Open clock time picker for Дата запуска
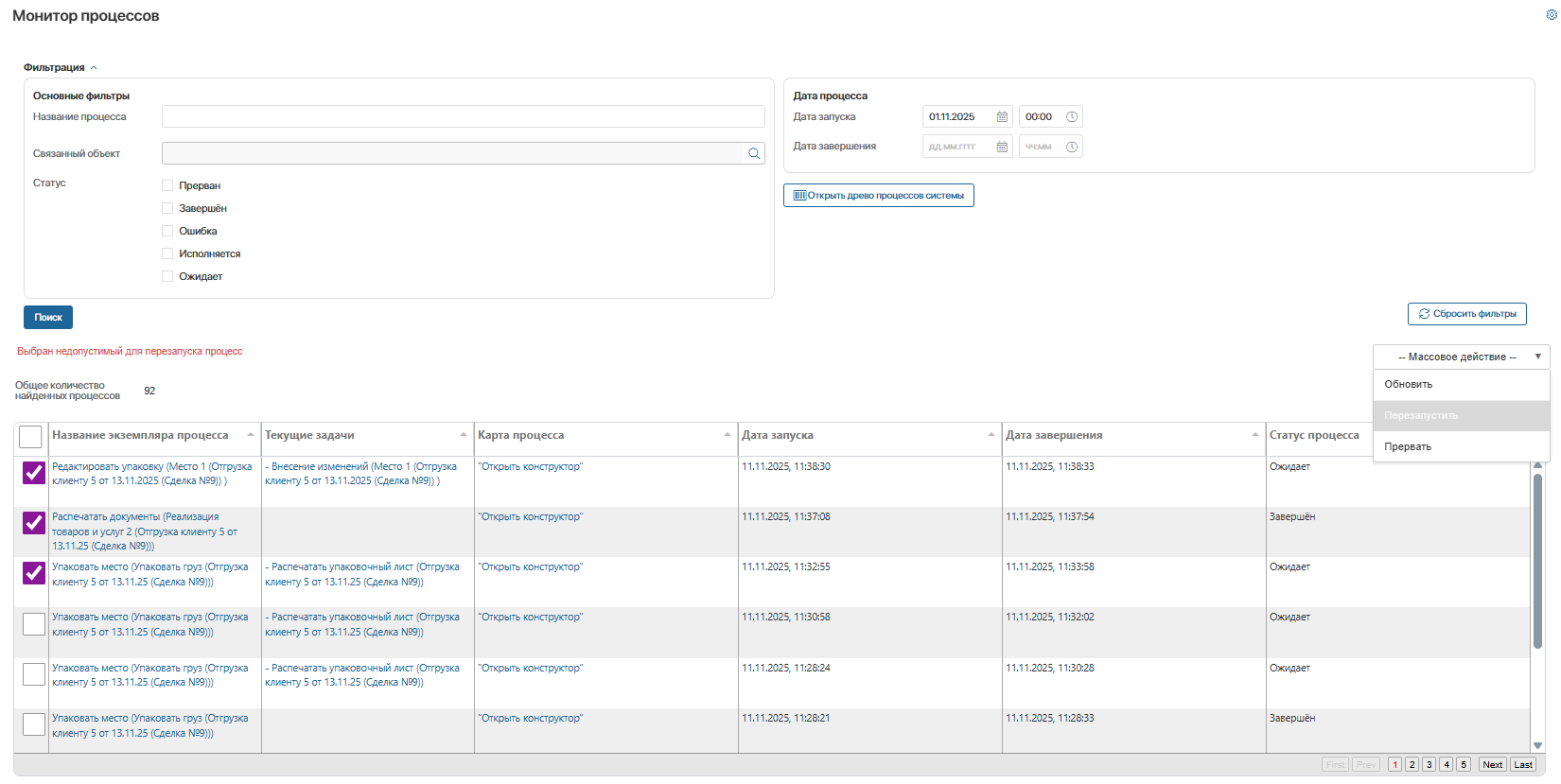 point(1072,117)
